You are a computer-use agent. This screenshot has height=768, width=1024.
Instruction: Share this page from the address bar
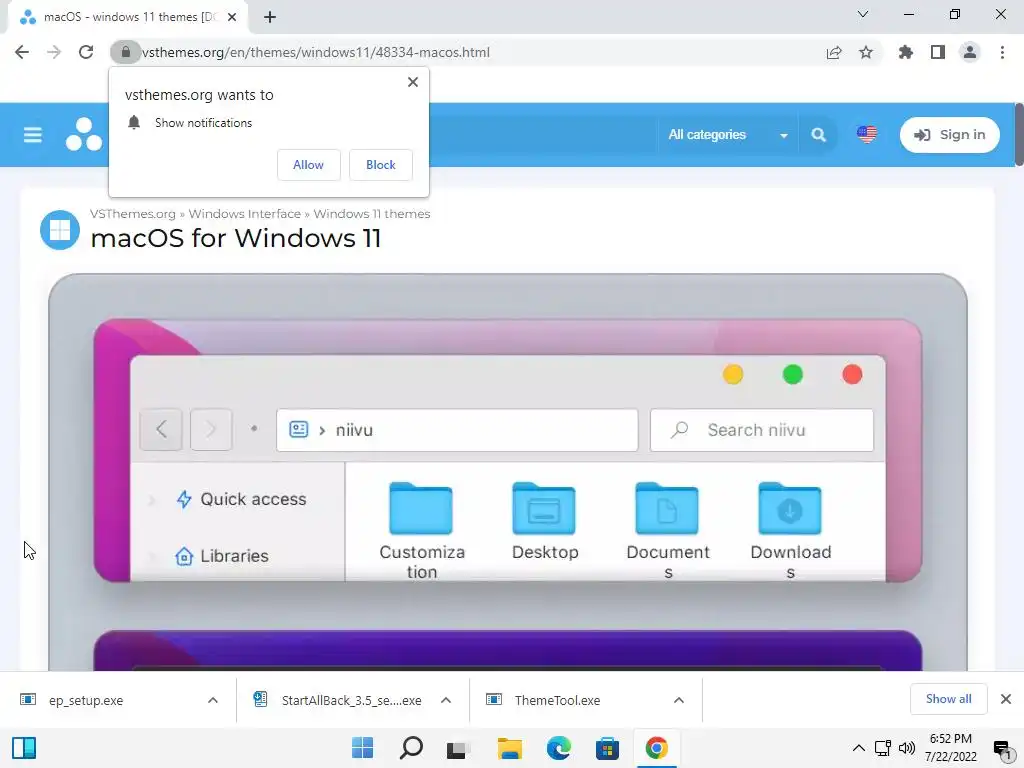[x=834, y=52]
